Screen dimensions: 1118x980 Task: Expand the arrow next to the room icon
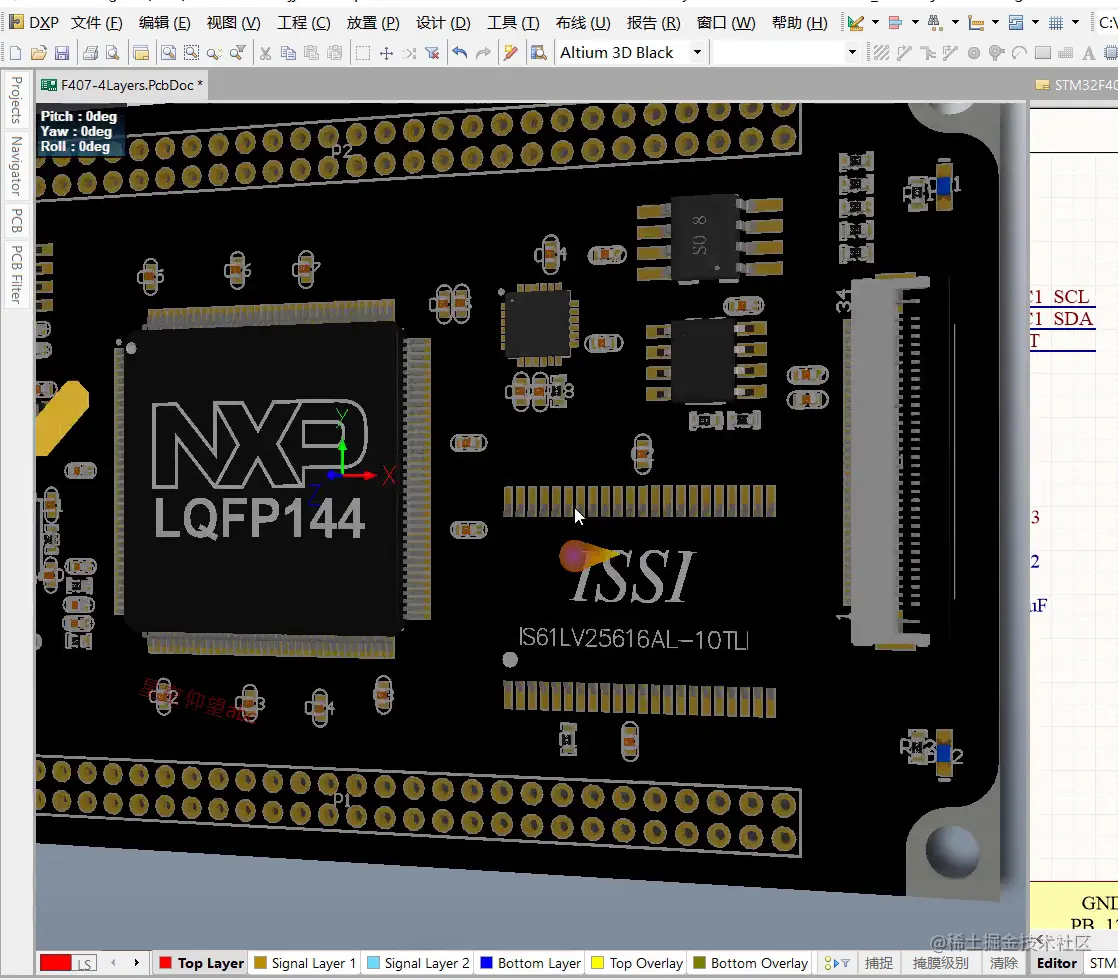[x=1035, y=23]
